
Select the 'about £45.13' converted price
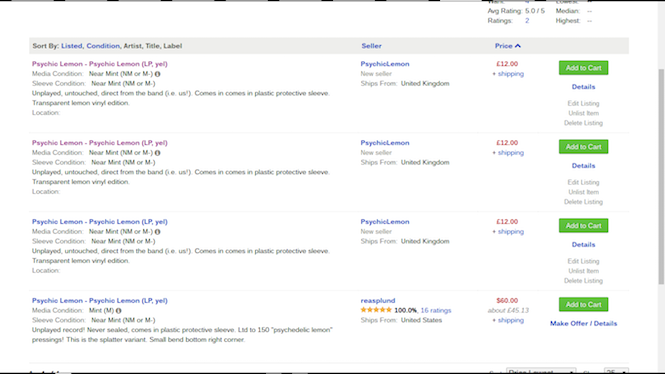(x=508, y=310)
